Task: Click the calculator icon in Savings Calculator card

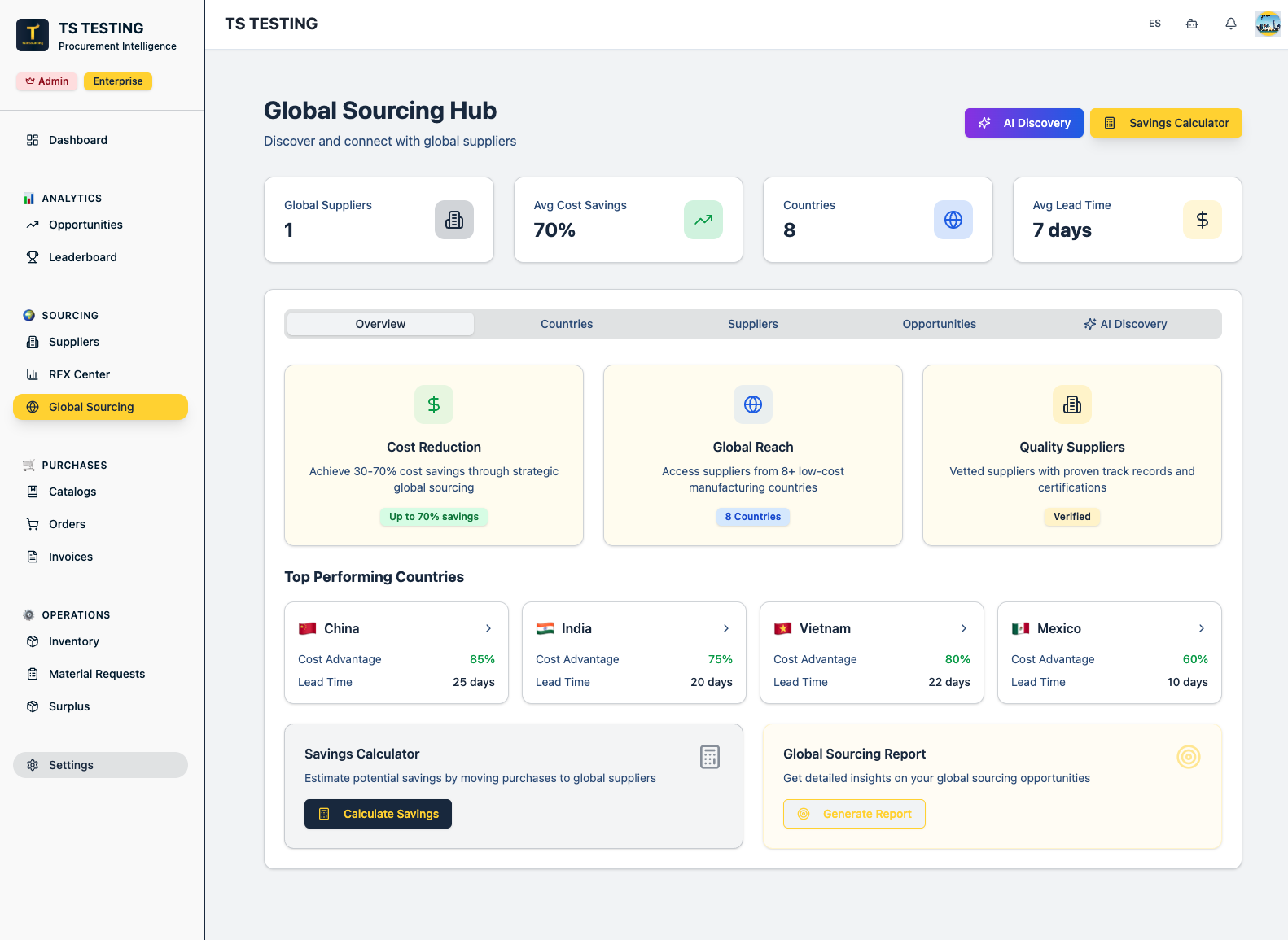Action: [710, 757]
